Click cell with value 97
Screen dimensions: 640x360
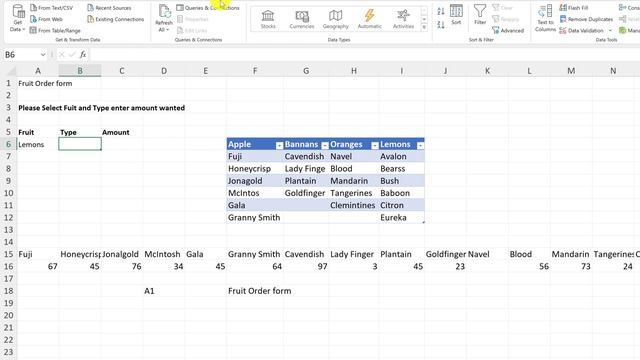[306, 267]
